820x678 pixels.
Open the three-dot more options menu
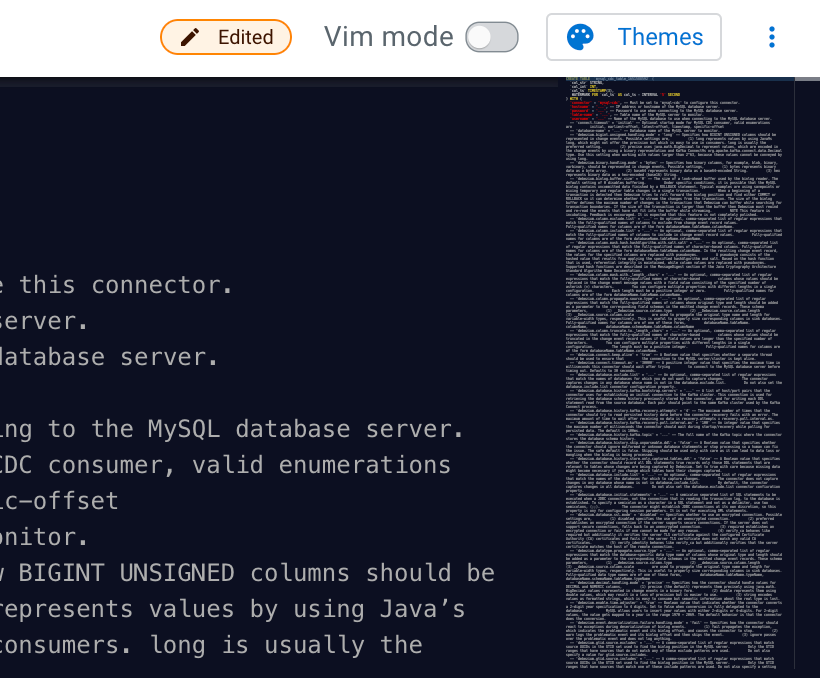[x=771, y=37]
